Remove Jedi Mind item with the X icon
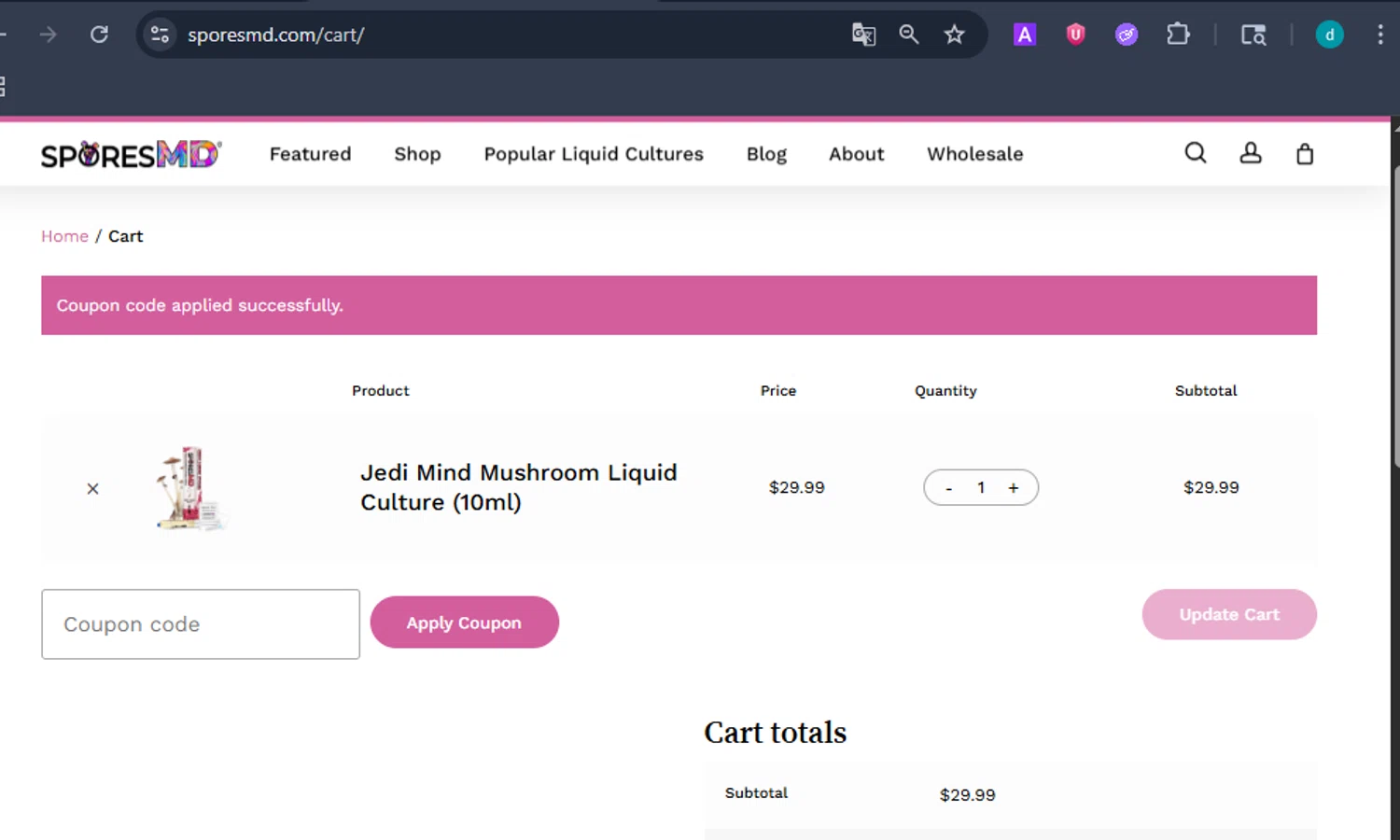This screenshot has height=840, width=1400. point(92,488)
